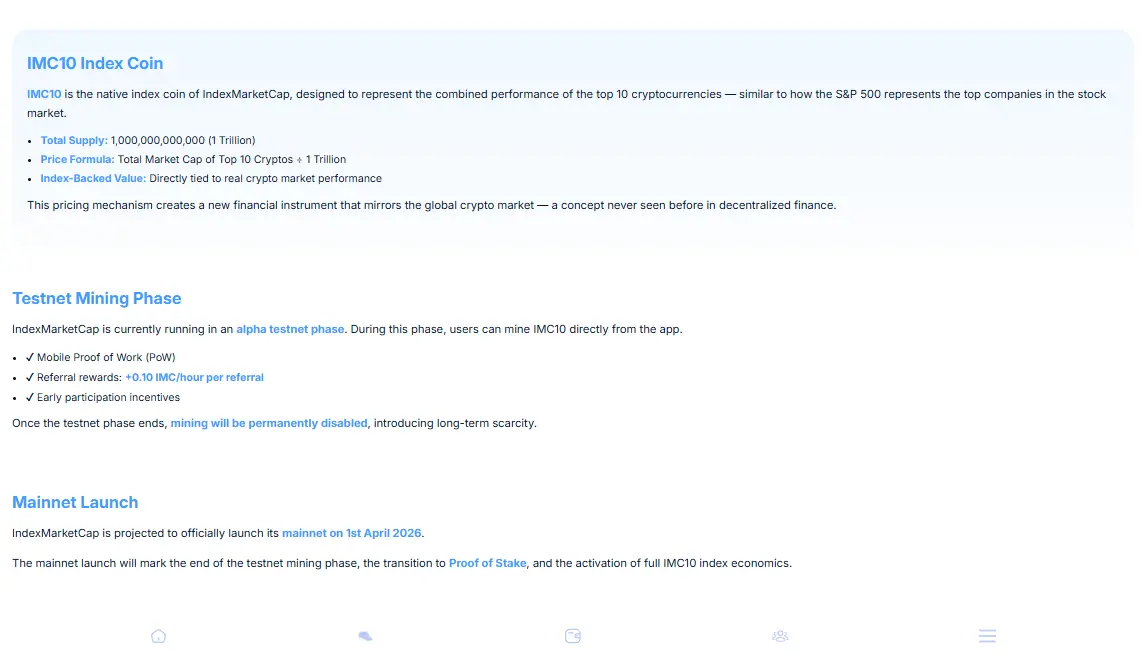Open the wallet icon in bottom navigation
The width and height of the screenshot is (1143, 652).
573,636
